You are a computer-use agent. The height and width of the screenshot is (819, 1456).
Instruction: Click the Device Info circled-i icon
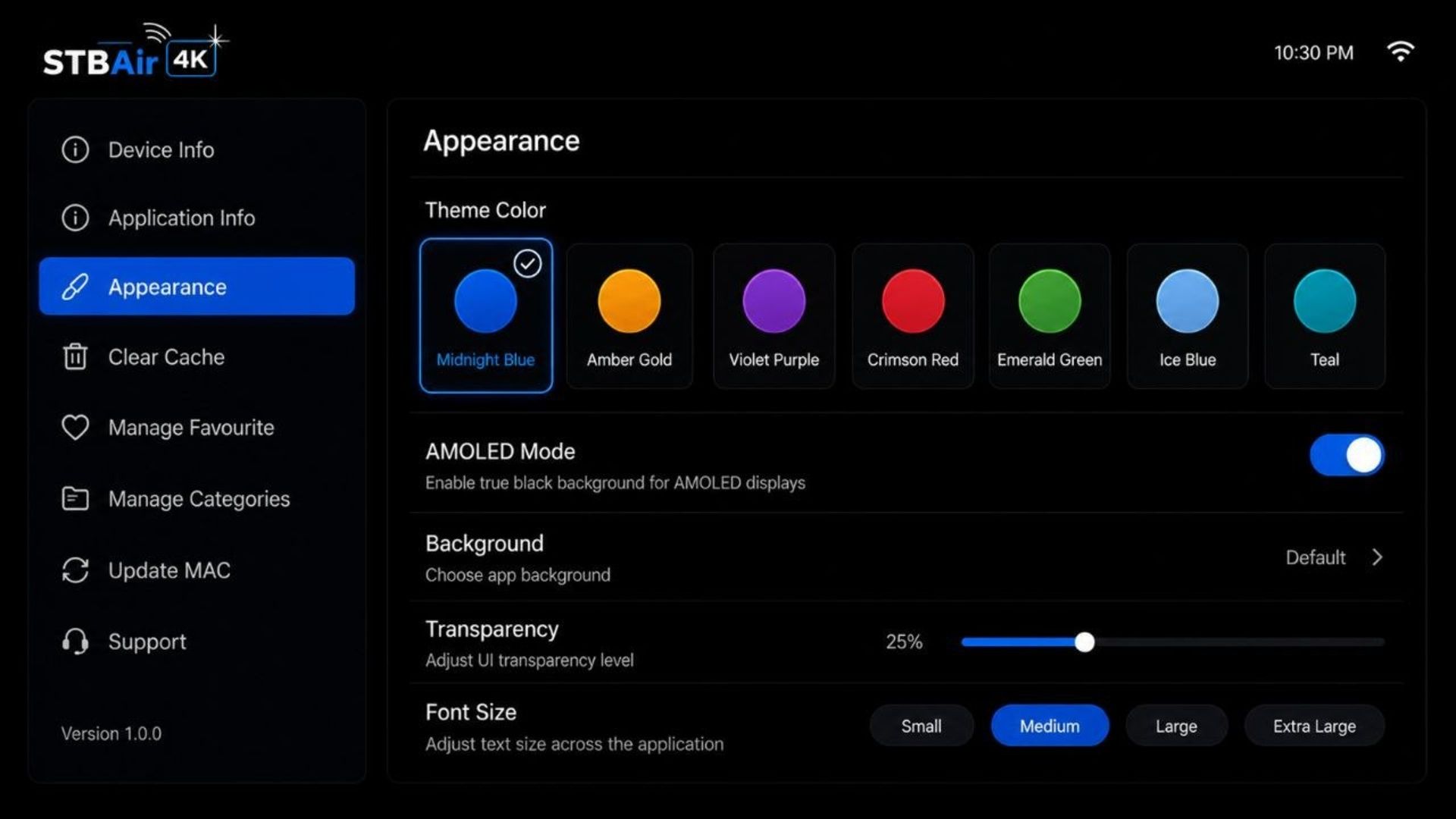click(x=75, y=149)
